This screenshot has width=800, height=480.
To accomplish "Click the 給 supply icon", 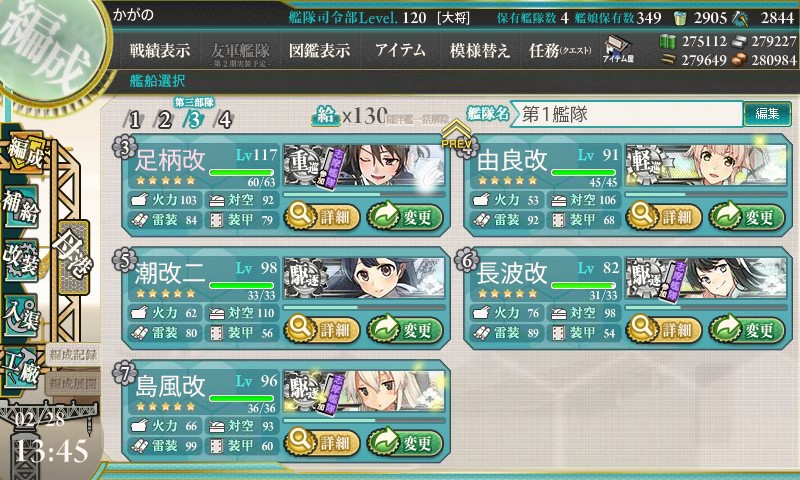I will pos(325,115).
